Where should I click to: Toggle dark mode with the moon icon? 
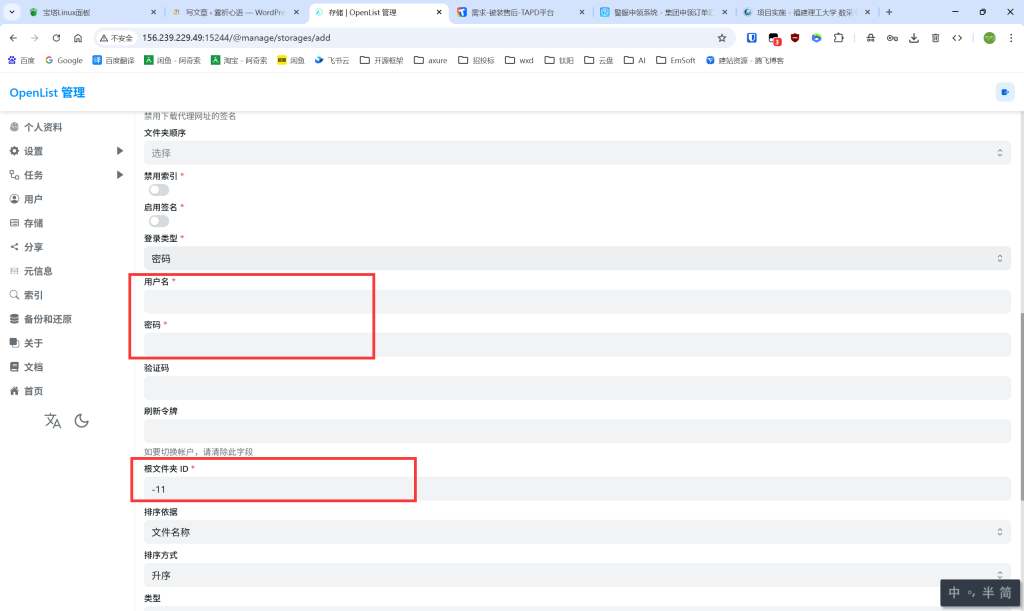point(81,421)
